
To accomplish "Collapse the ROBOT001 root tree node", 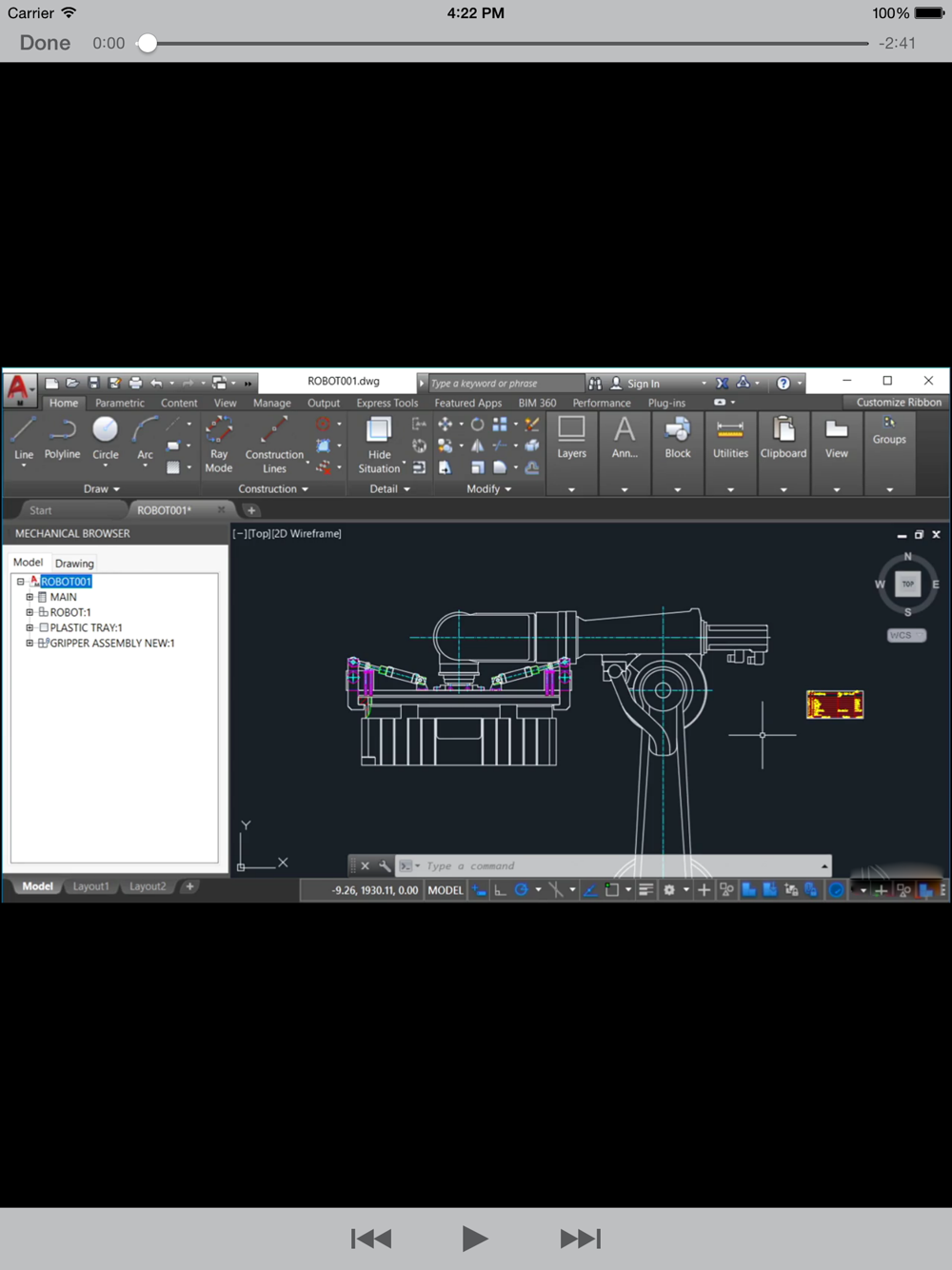I will pyautogui.click(x=20, y=582).
